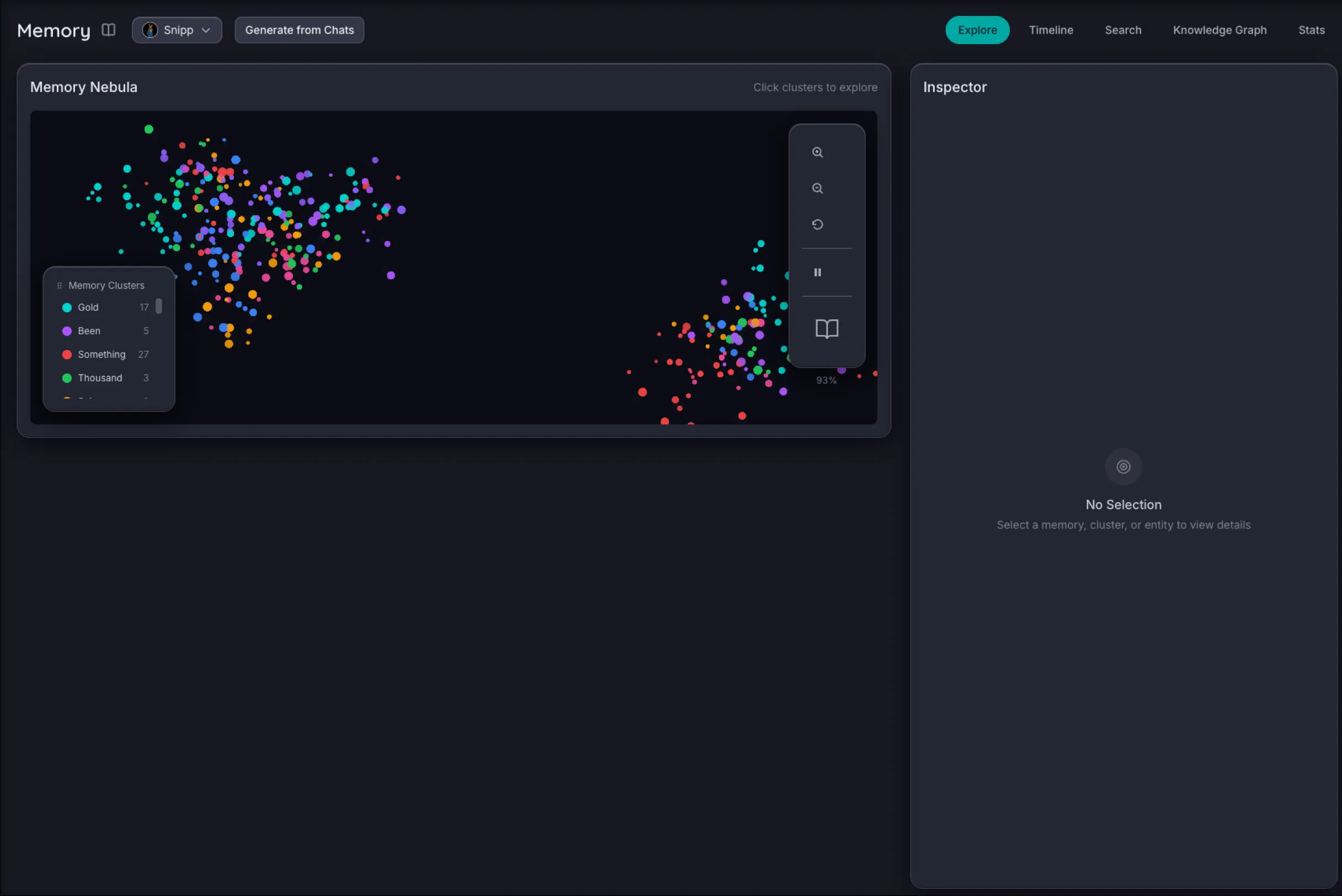Click the Memory Clusters drag handle

(x=60, y=285)
